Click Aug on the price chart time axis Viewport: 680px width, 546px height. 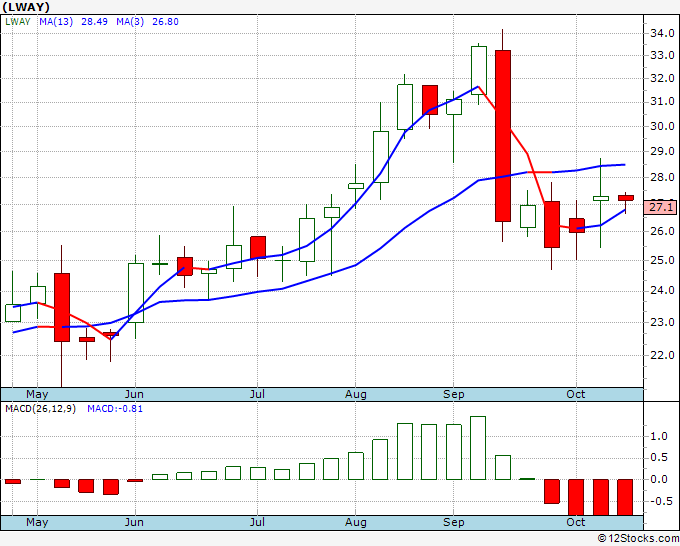356,395
